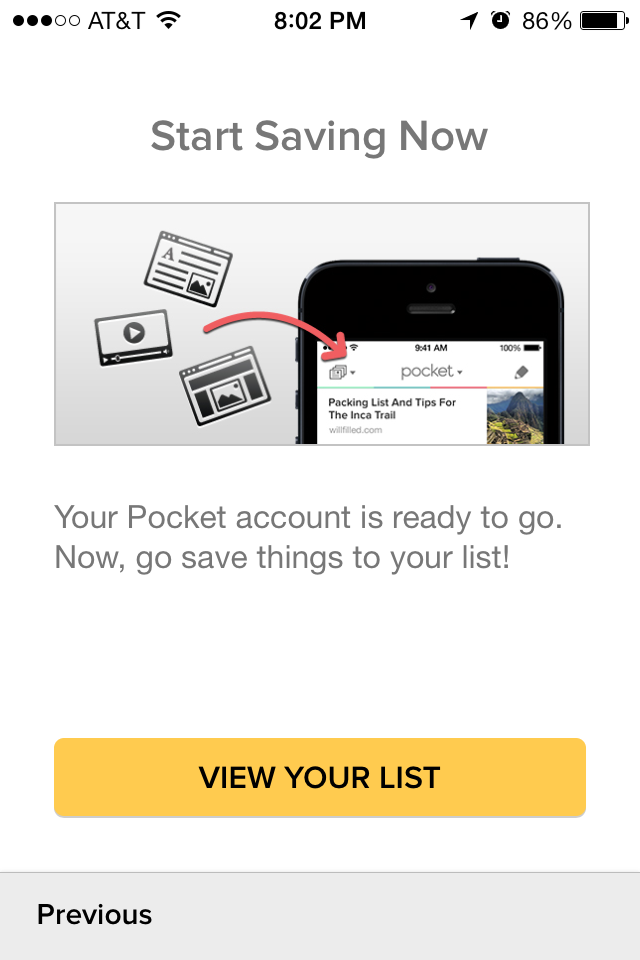Tap the phone mockup's front camera dot

tap(431, 287)
